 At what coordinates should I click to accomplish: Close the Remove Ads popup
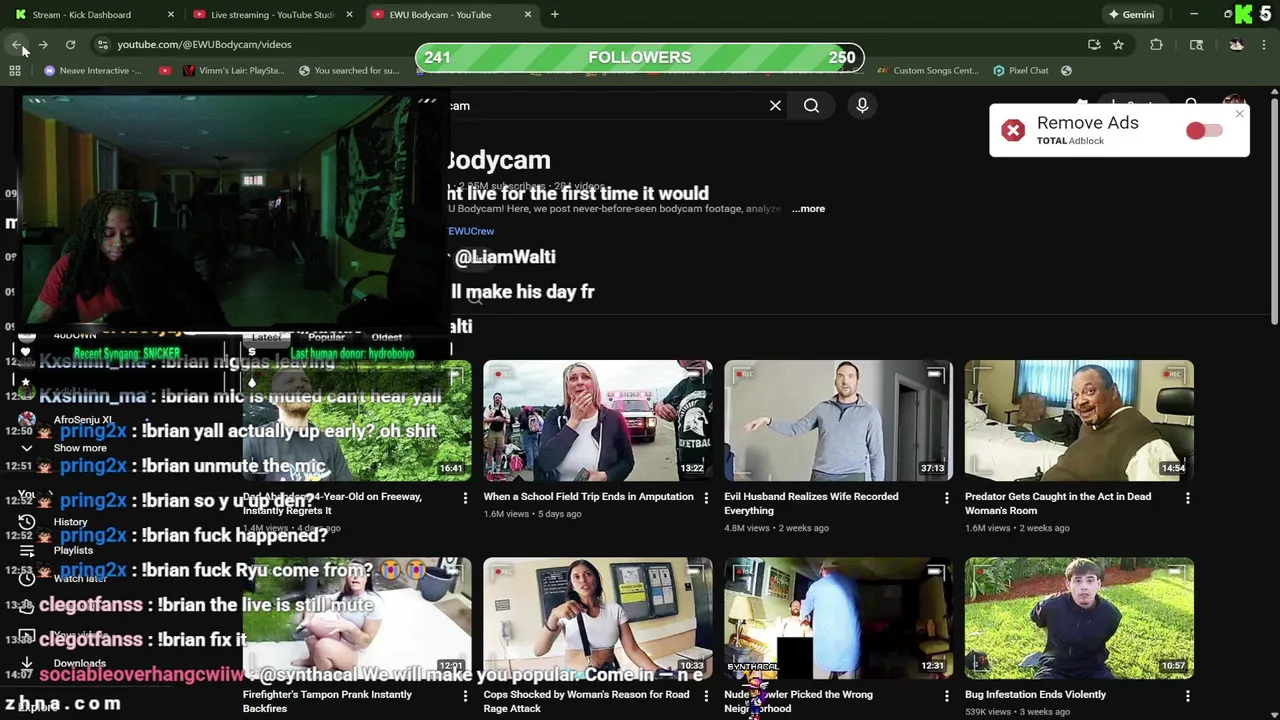pyautogui.click(x=1239, y=114)
